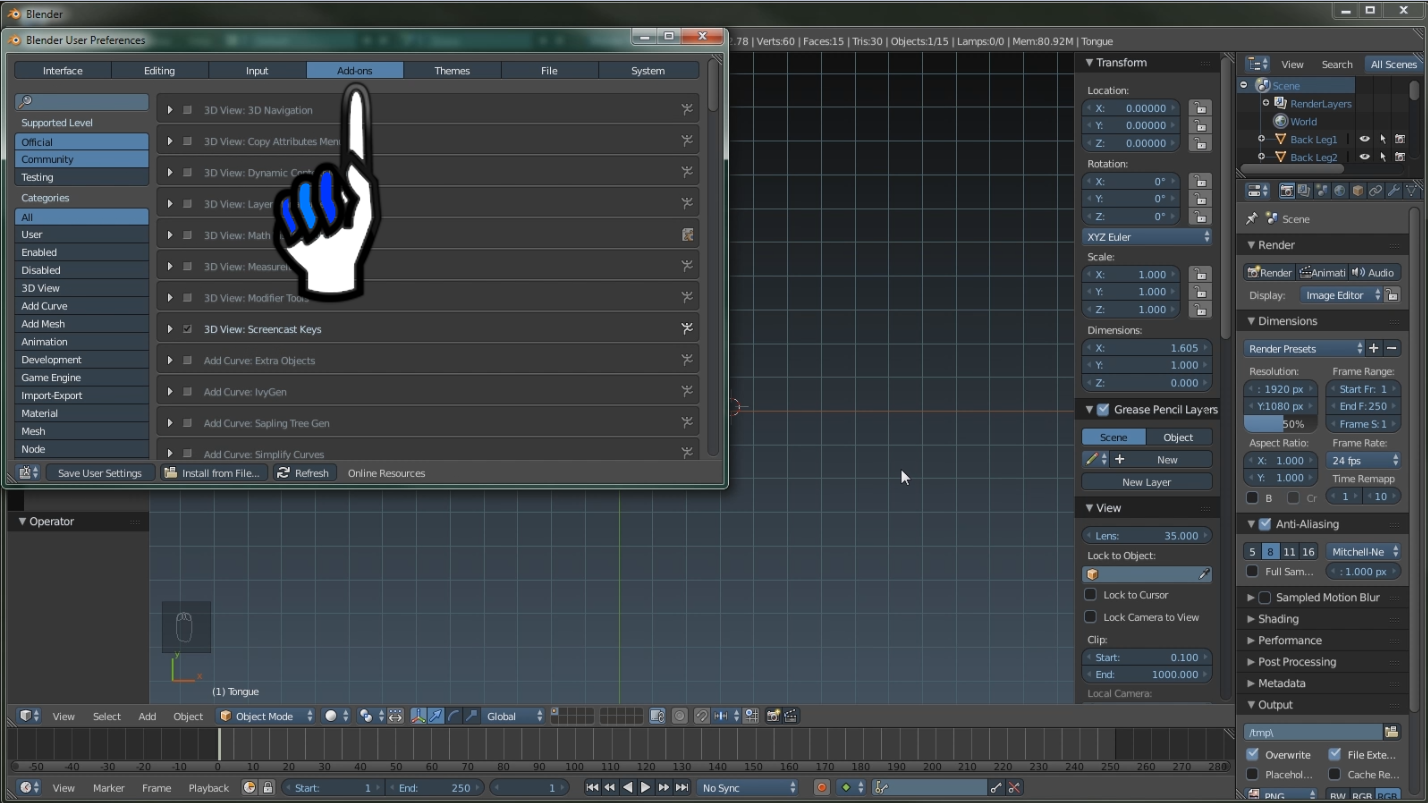Lock Location X with its padlock icon
This screenshot has width=1428, height=803.
pyautogui.click(x=1200, y=108)
